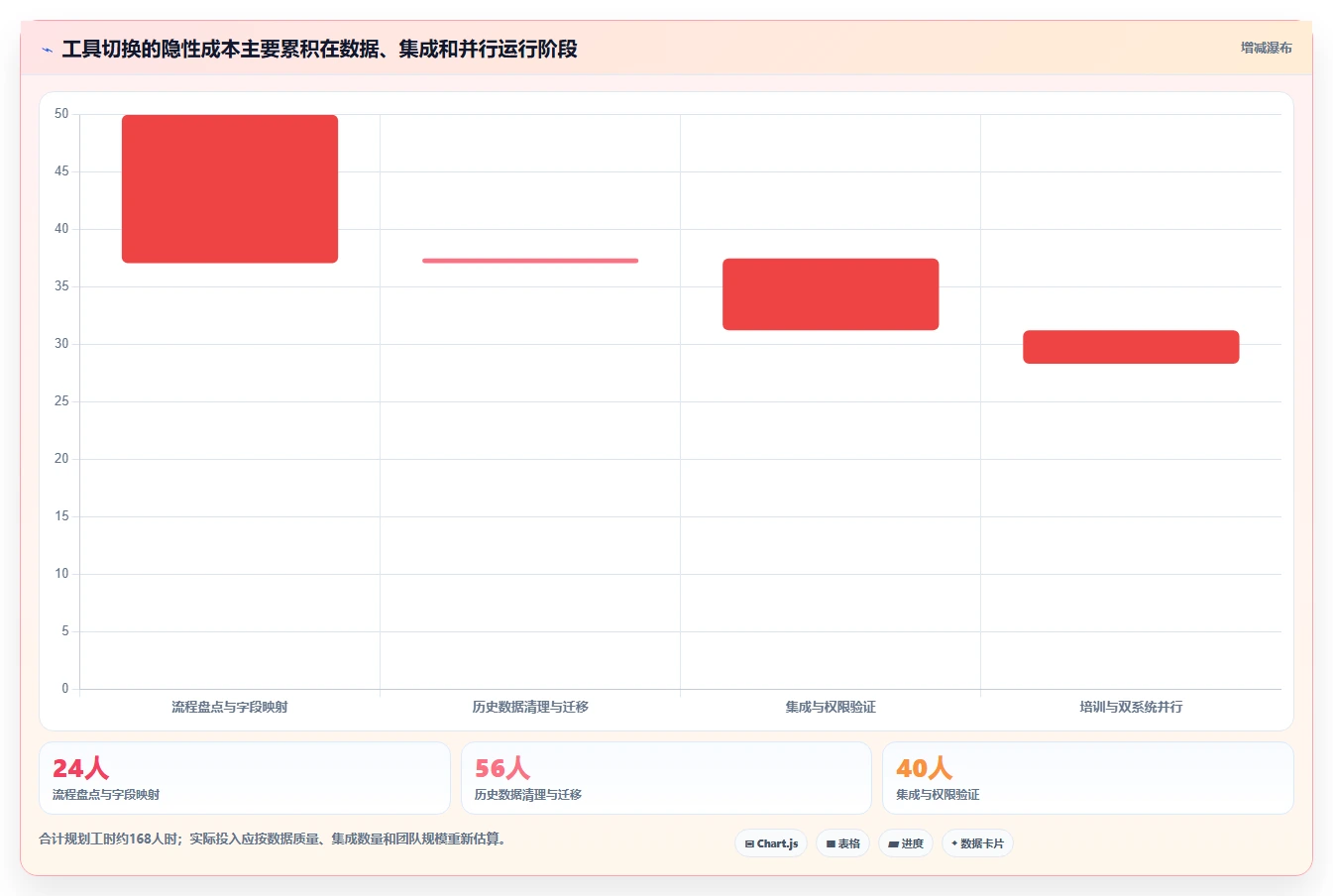Viewport: 1333px width, 896px height.
Task: Click the 增减瀑布 label in the header
Action: (1266, 48)
